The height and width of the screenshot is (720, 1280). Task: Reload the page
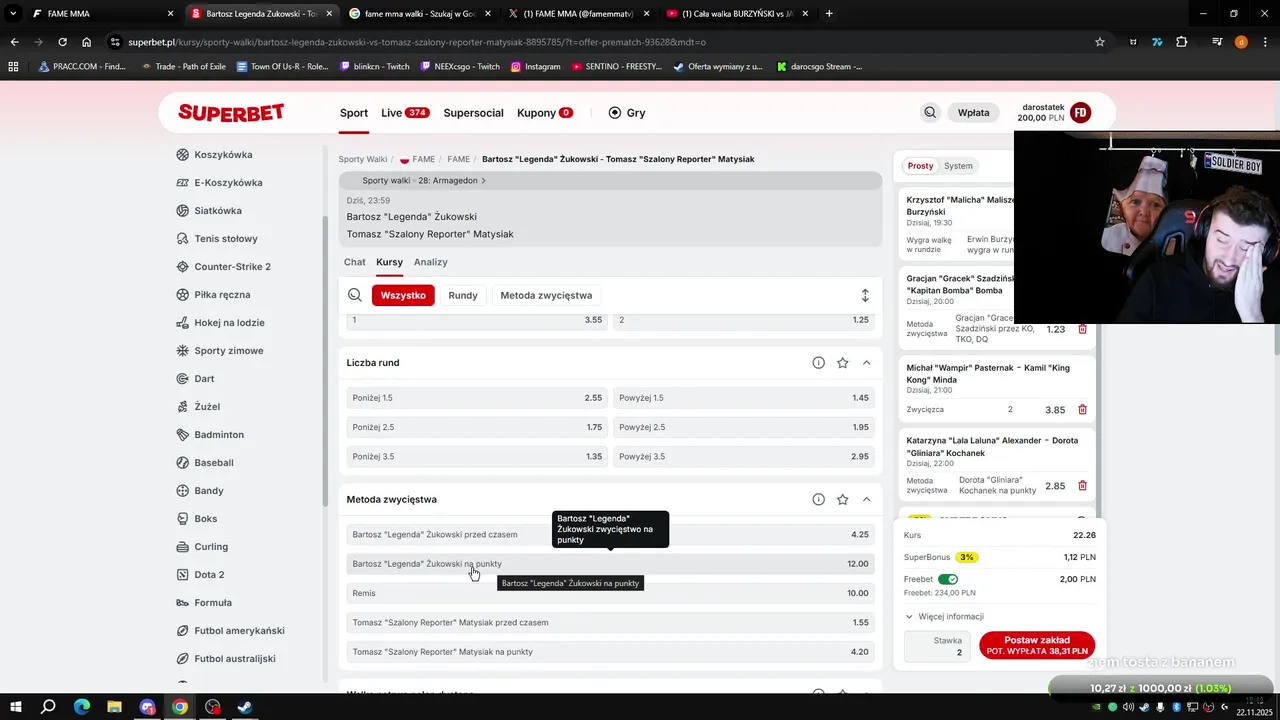[x=62, y=42]
